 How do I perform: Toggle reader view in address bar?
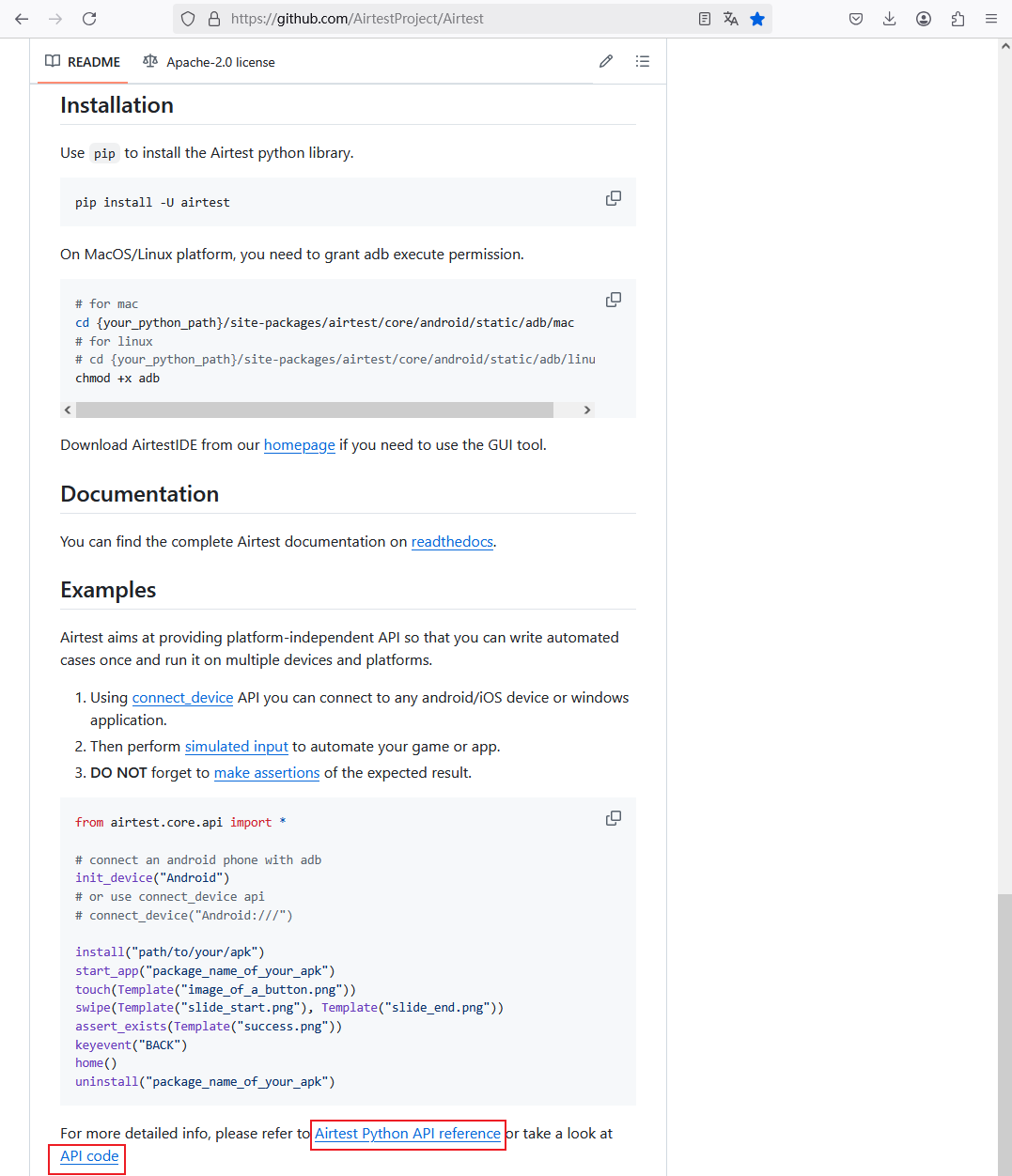pyautogui.click(x=705, y=19)
